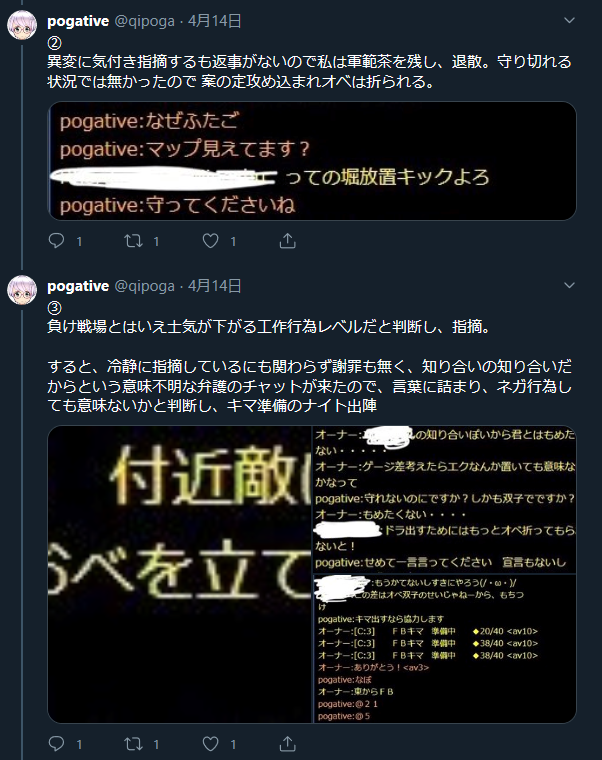
Task: Open the options chevron on tweet ②
Action: 570,20
